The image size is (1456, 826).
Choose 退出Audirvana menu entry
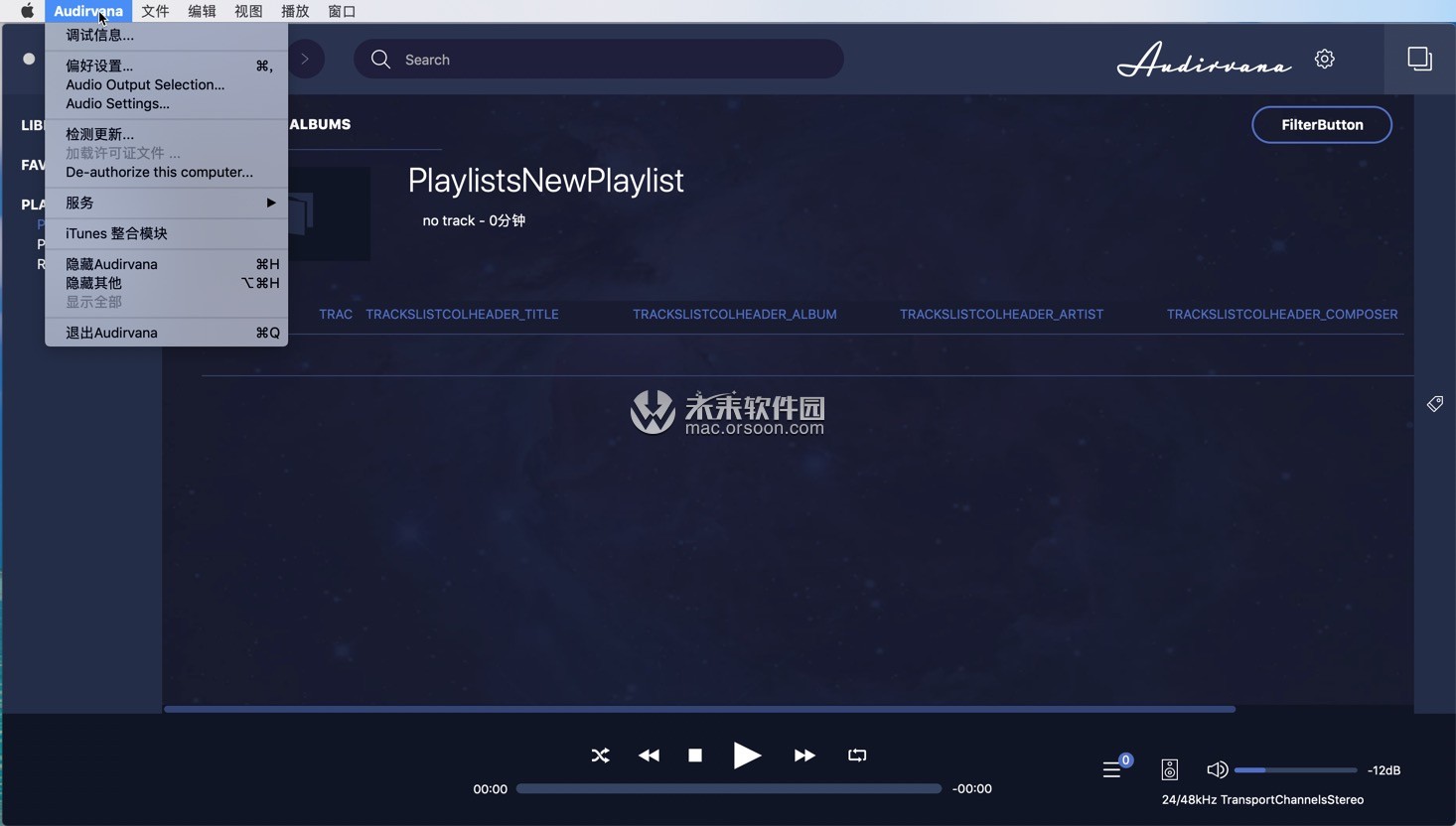point(166,333)
